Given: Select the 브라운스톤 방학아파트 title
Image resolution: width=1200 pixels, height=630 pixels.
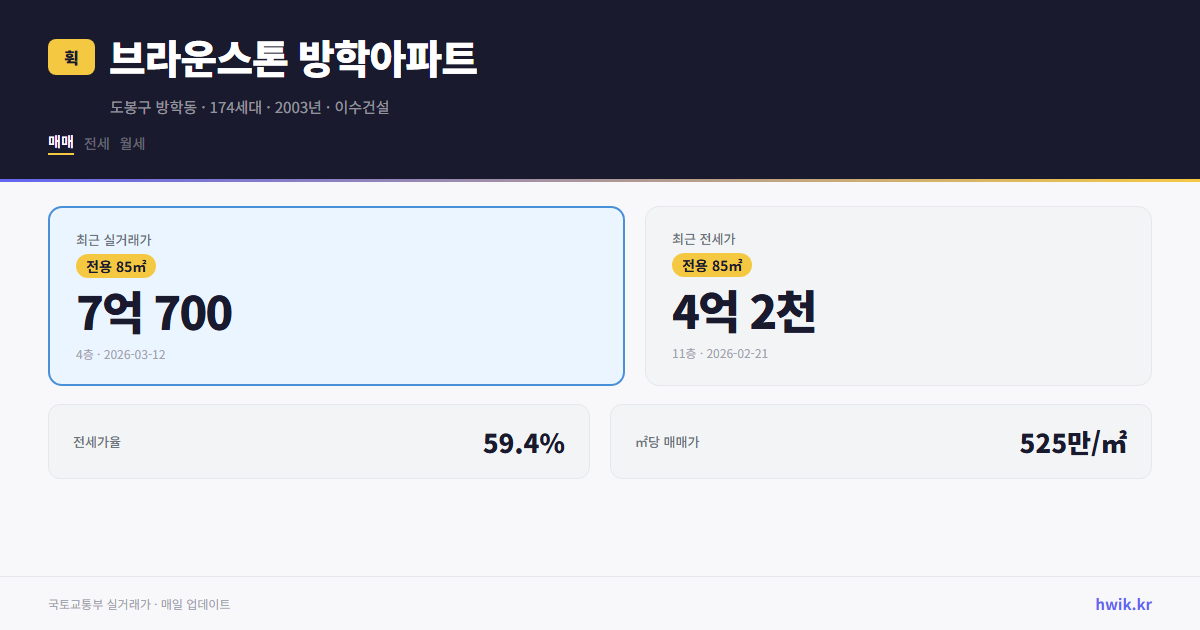Looking at the screenshot, I should click(295, 60).
